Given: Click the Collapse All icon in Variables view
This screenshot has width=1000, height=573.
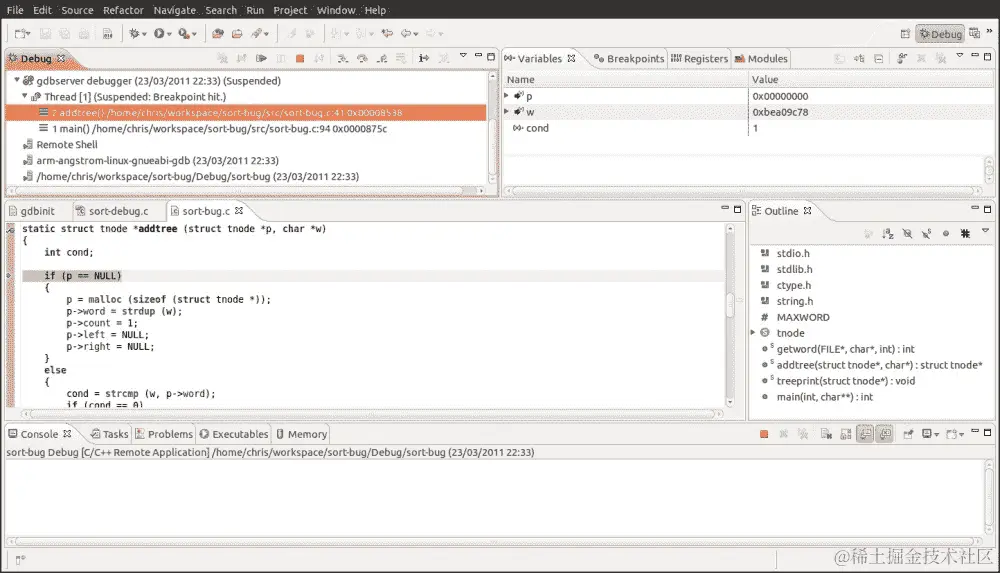Looking at the screenshot, I should click(878, 58).
